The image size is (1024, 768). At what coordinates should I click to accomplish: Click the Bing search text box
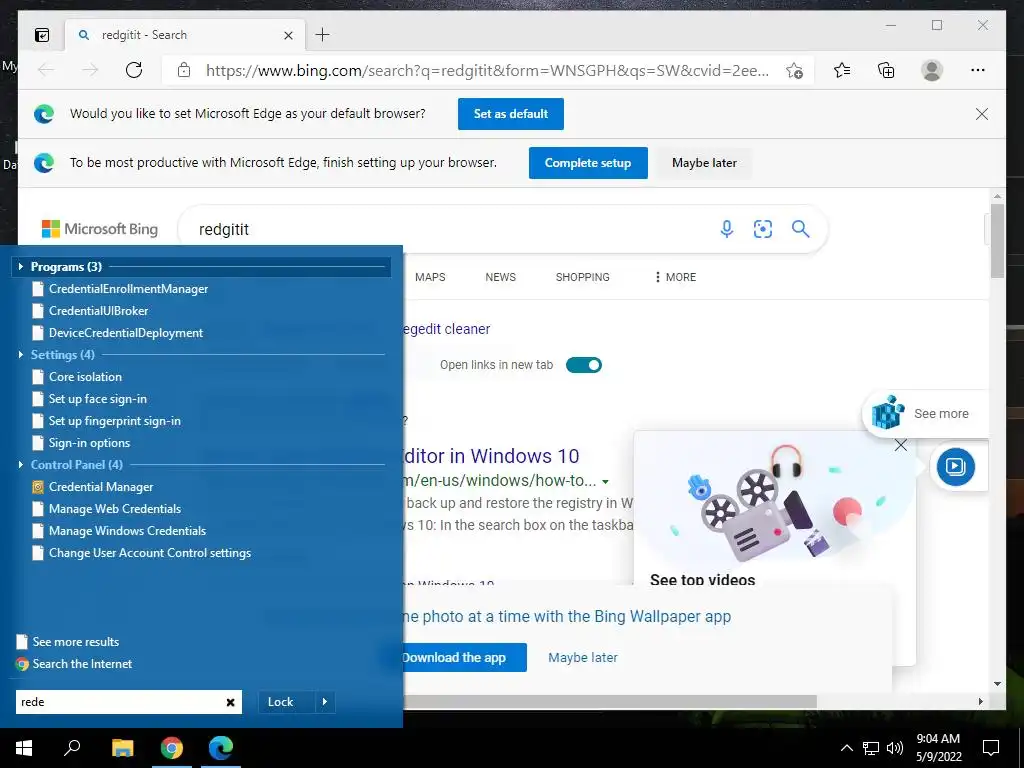(x=451, y=229)
